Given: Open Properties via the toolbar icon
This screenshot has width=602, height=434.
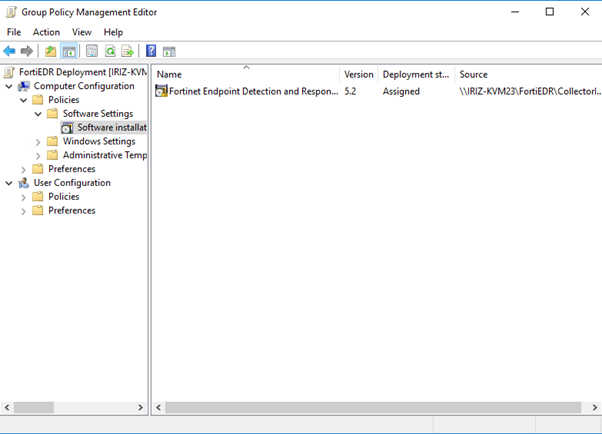Looking at the screenshot, I should coord(92,51).
